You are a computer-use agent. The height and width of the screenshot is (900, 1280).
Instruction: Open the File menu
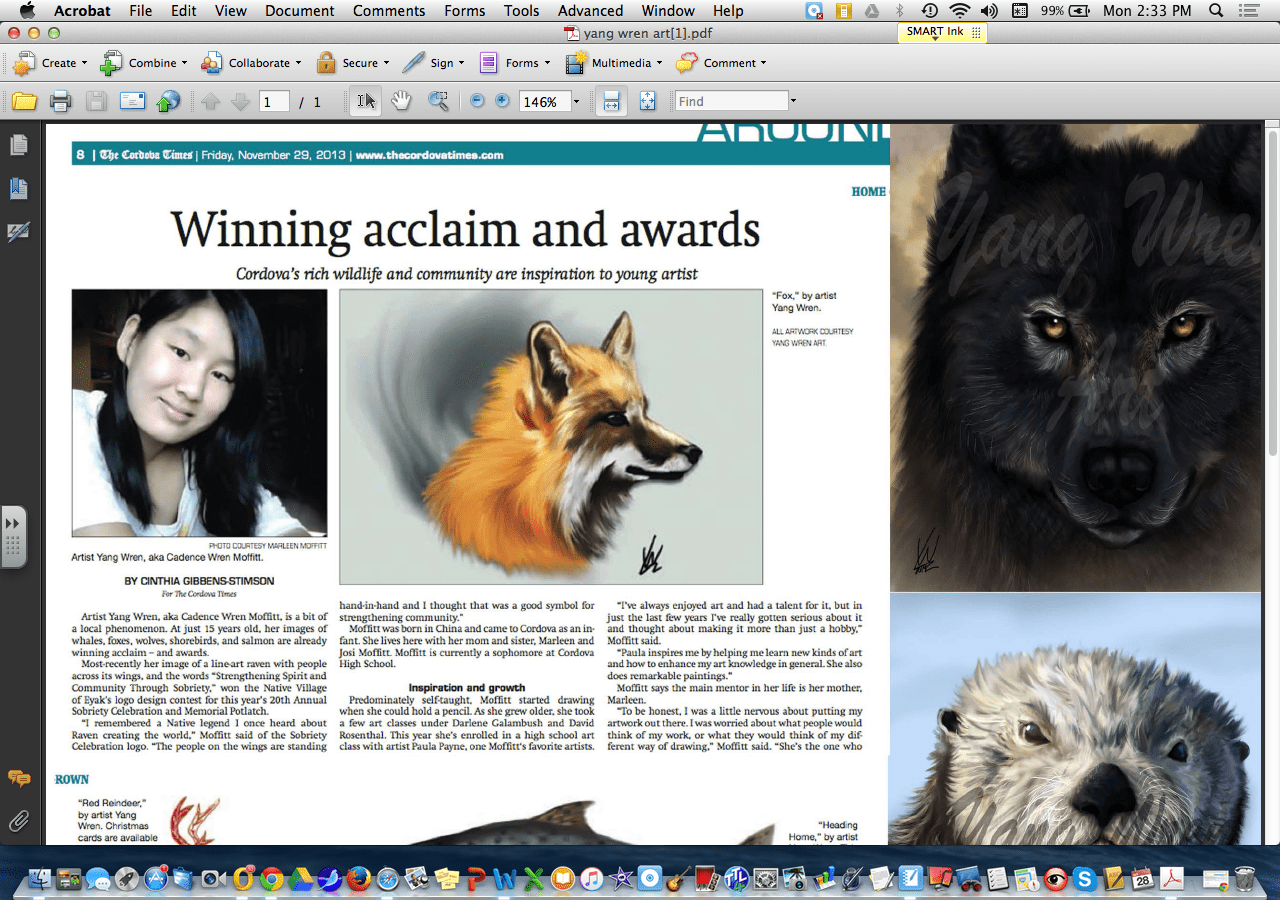click(x=141, y=11)
